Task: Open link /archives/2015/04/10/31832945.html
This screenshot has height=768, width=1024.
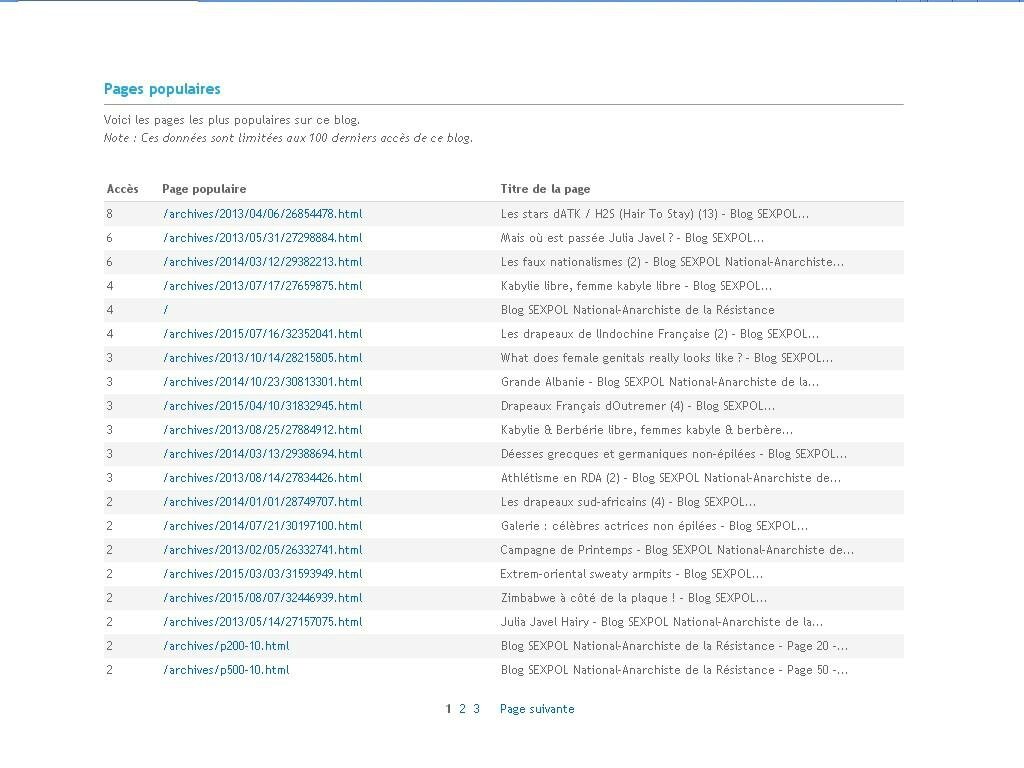Action: 263,406
